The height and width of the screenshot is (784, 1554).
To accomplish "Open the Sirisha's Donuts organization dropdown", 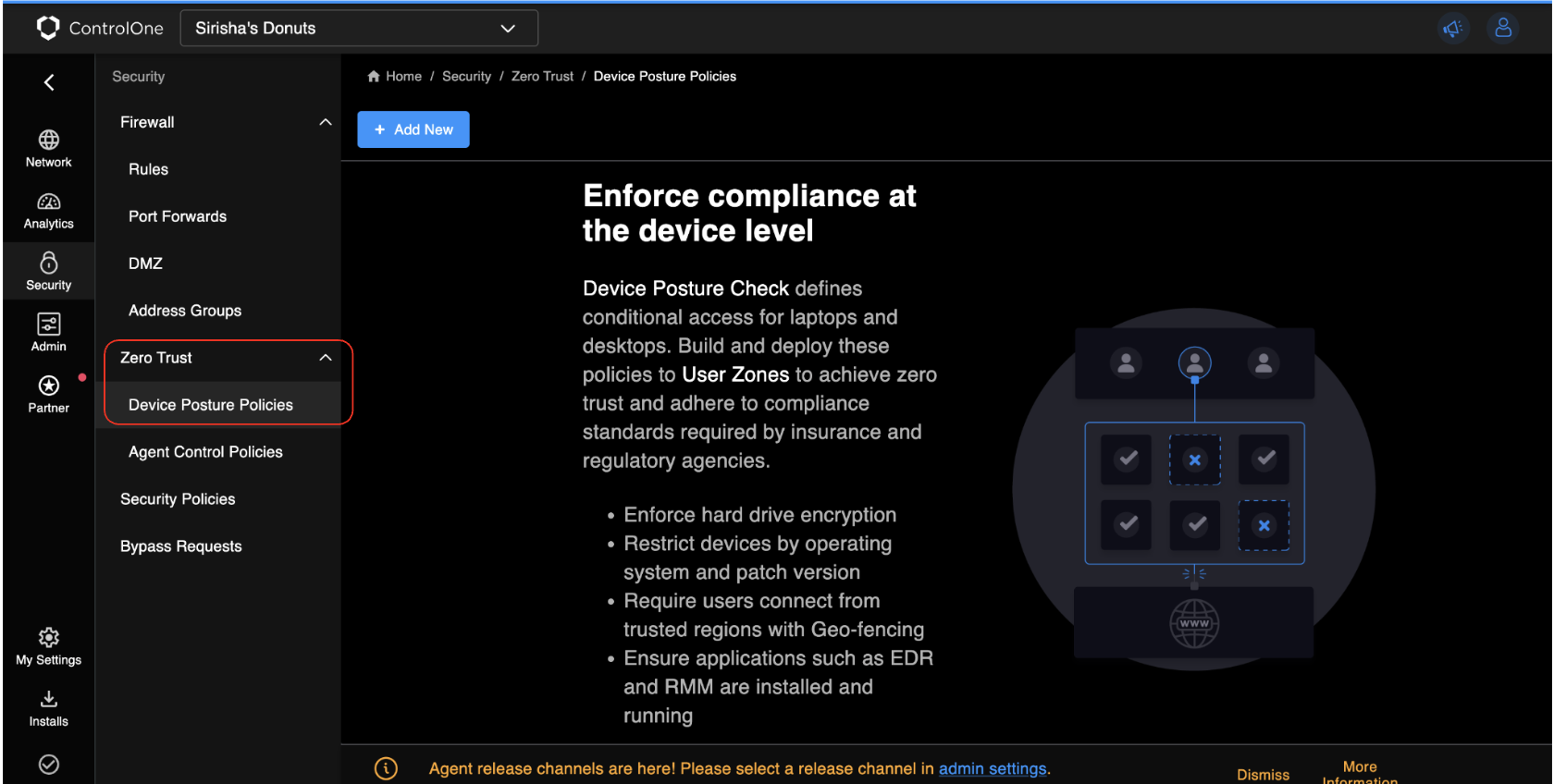I will click(358, 29).
